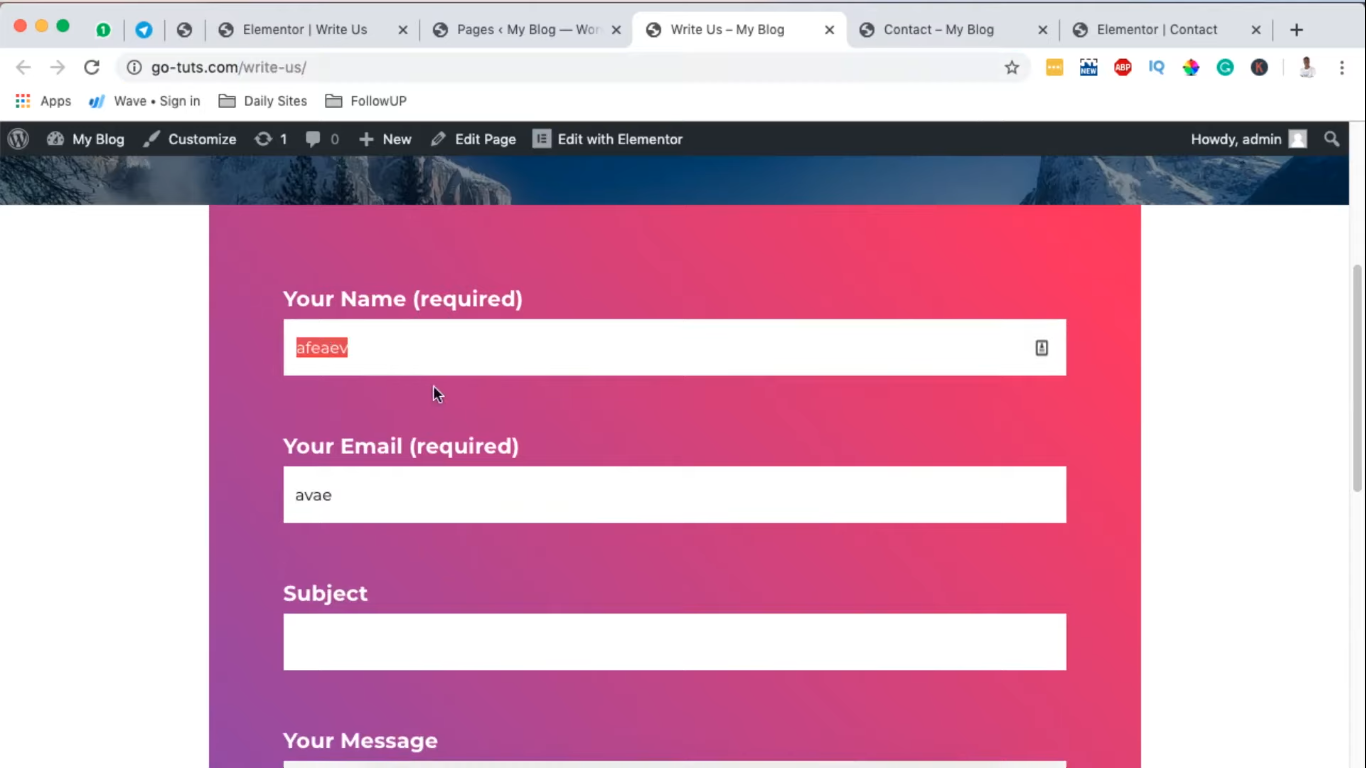This screenshot has width=1366, height=768.
Task: Bookmark this page with the star icon
Action: [x=1012, y=67]
